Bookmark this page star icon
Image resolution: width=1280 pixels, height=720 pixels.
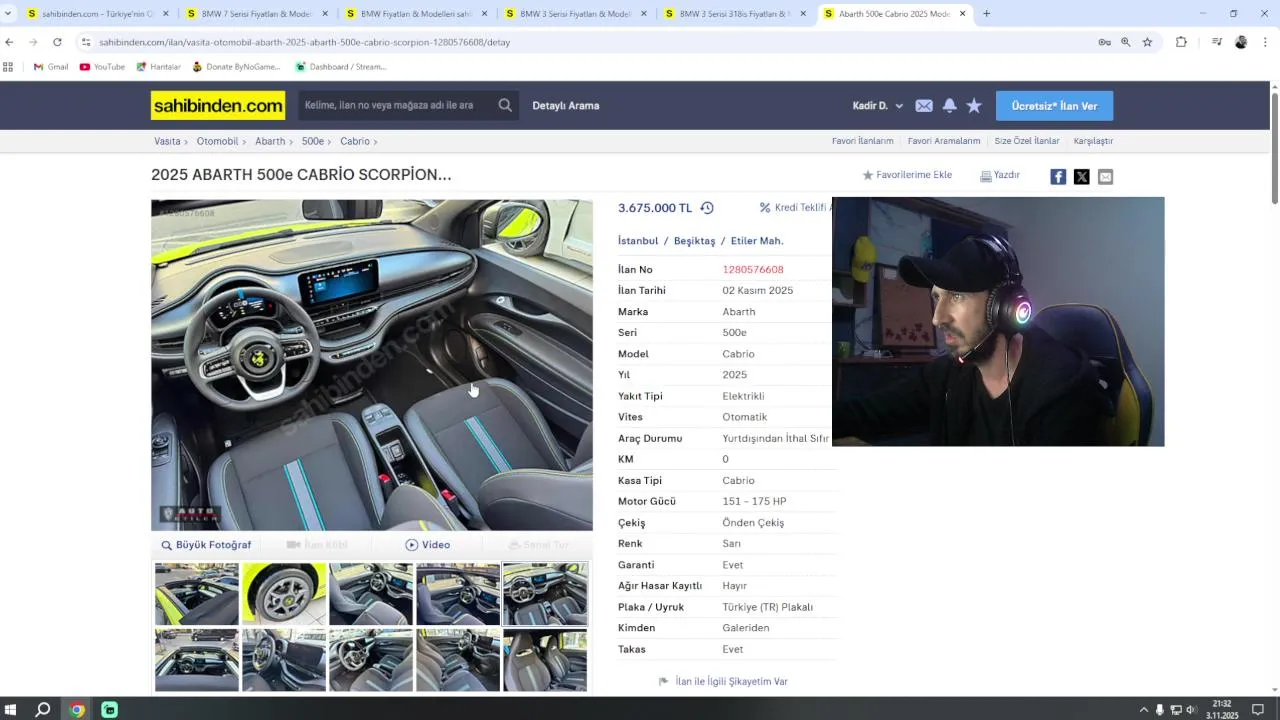1147,42
